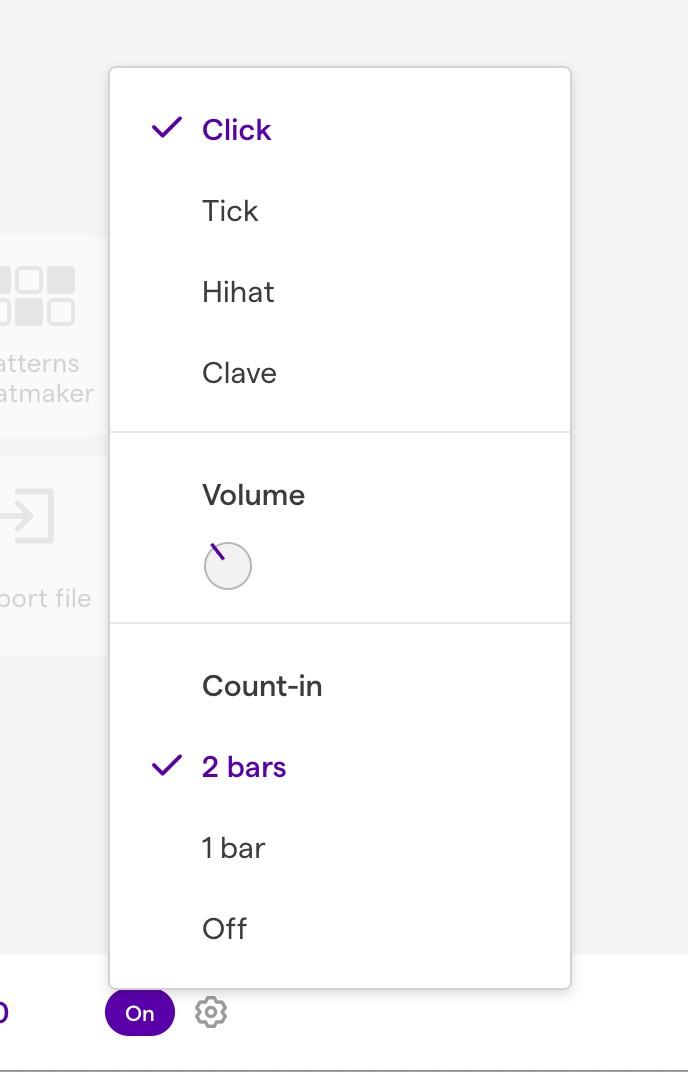Screen dimensions: 688x1072
Task: Toggle the metronome On button
Action: pos(140,1013)
